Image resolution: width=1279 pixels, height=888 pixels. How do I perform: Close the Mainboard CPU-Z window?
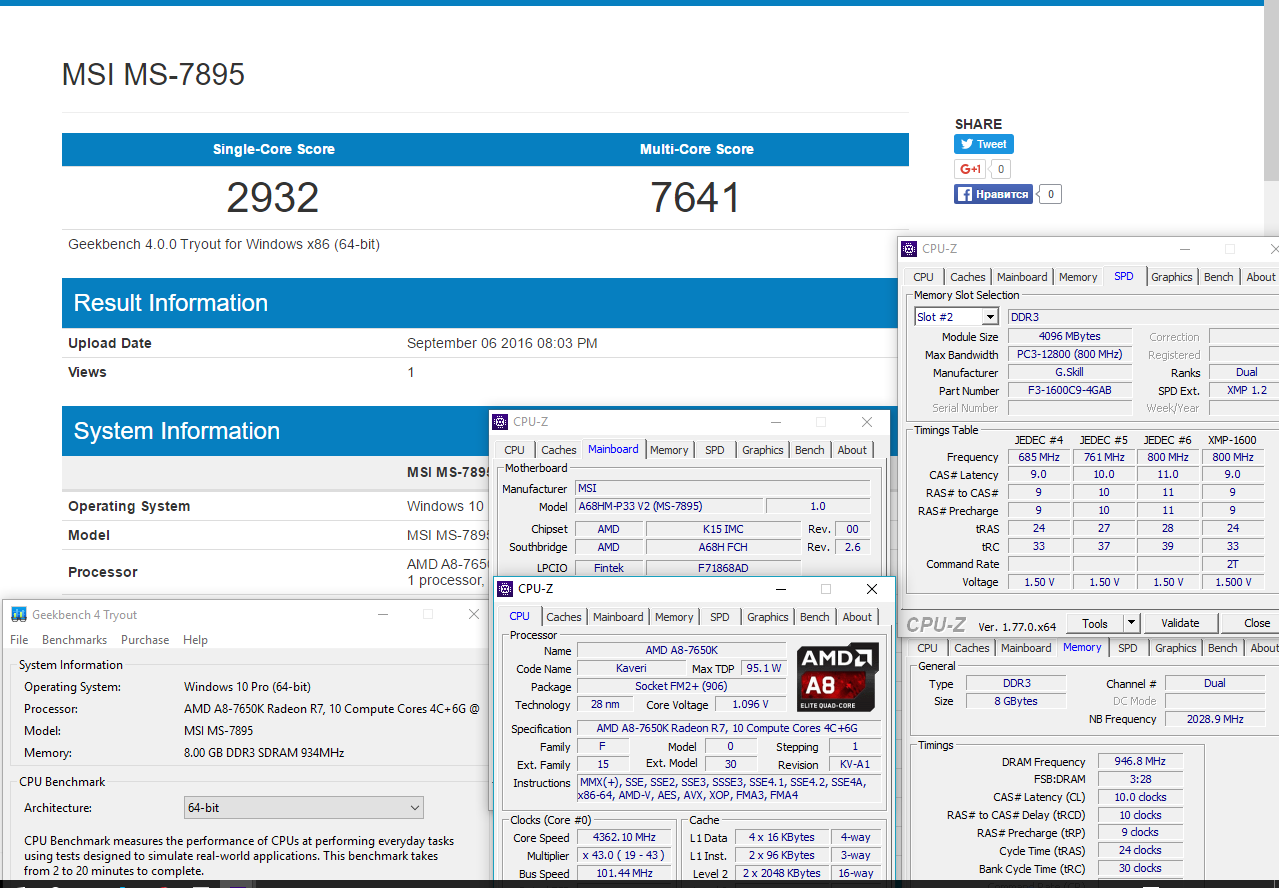(x=867, y=422)
